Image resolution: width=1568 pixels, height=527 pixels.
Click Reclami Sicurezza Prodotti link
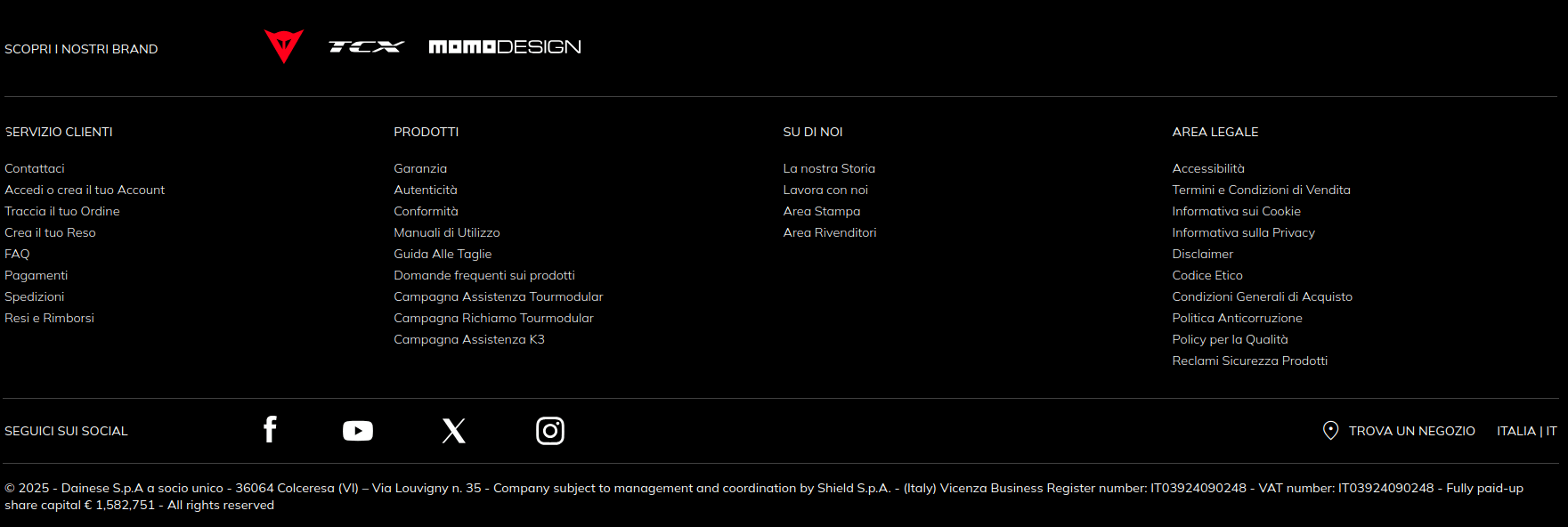click(x=1249, y=361)
